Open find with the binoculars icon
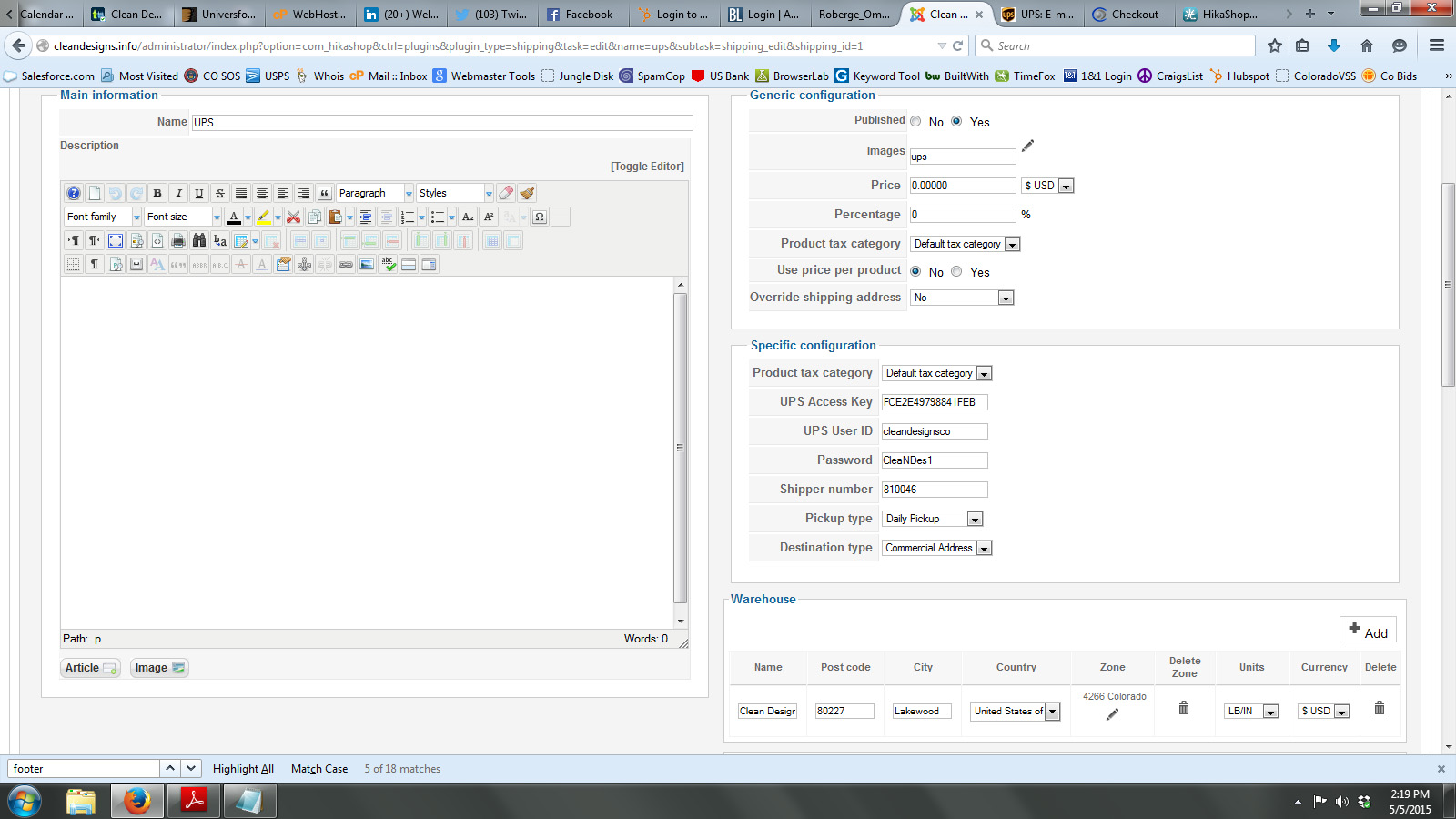Image resolution: width=1456 pixels, height=819 pixels. (199, 240)
